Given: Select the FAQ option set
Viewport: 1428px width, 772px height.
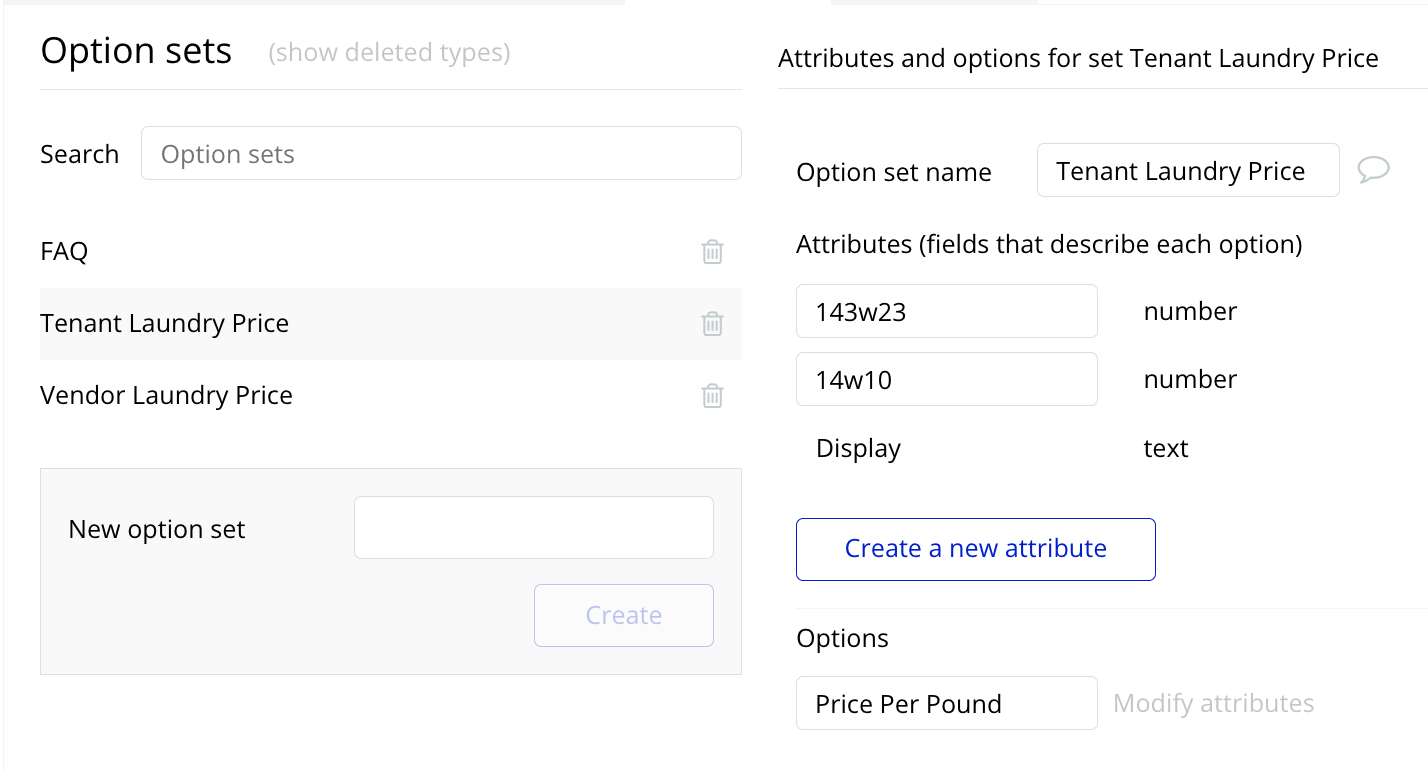Looking at the screenshot, I should coord(64,252).
